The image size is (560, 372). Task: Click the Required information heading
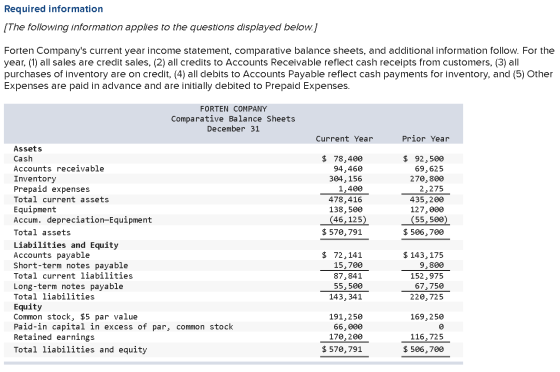pos(54,9)
